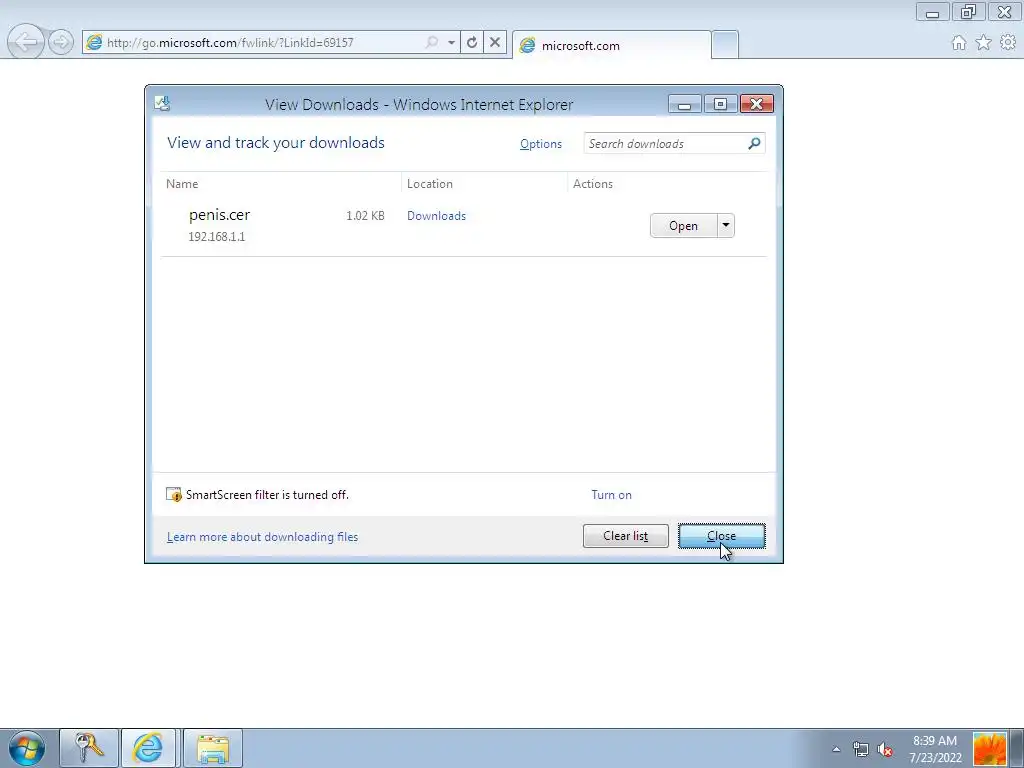Click the flower picture icon in taskbar tray

(x=989, y=749)
